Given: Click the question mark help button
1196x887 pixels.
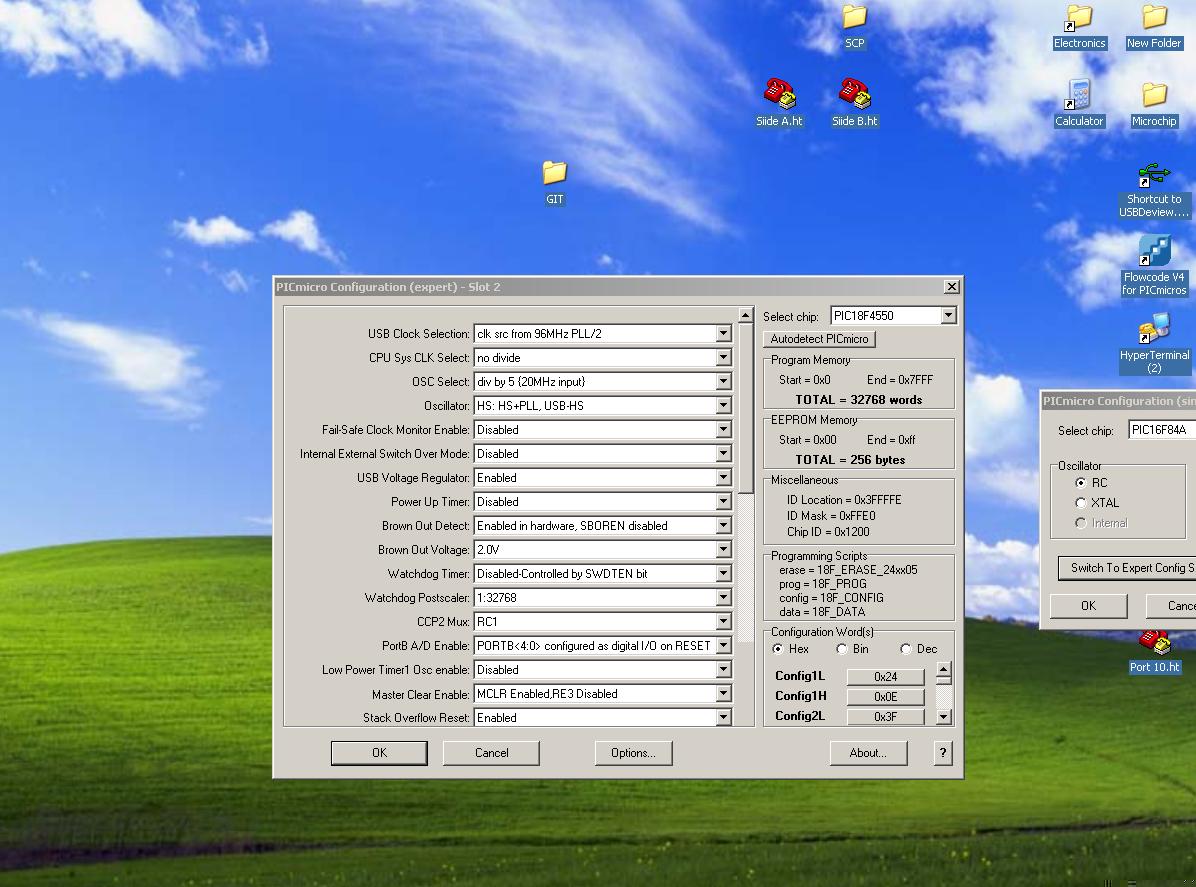Looking at the screenshot, I should coord(943,753).
